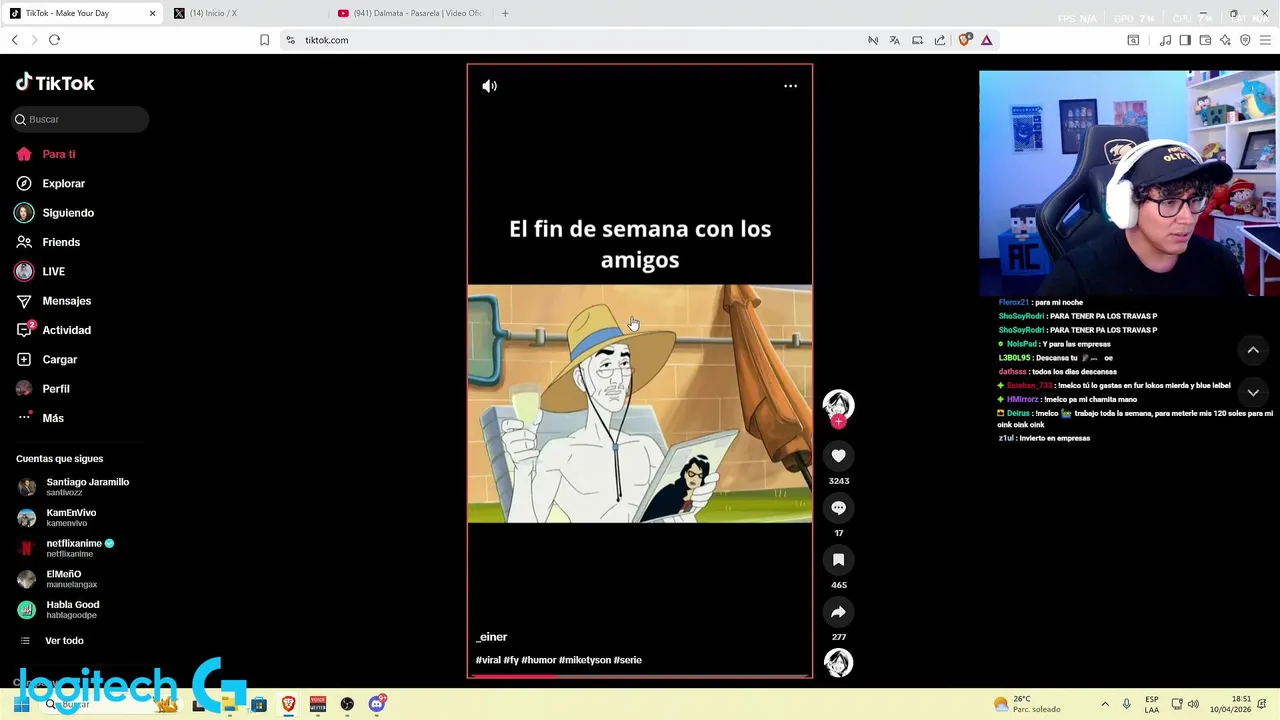Click the TikTok search field

pyautogui.click(x=80, y=119)
